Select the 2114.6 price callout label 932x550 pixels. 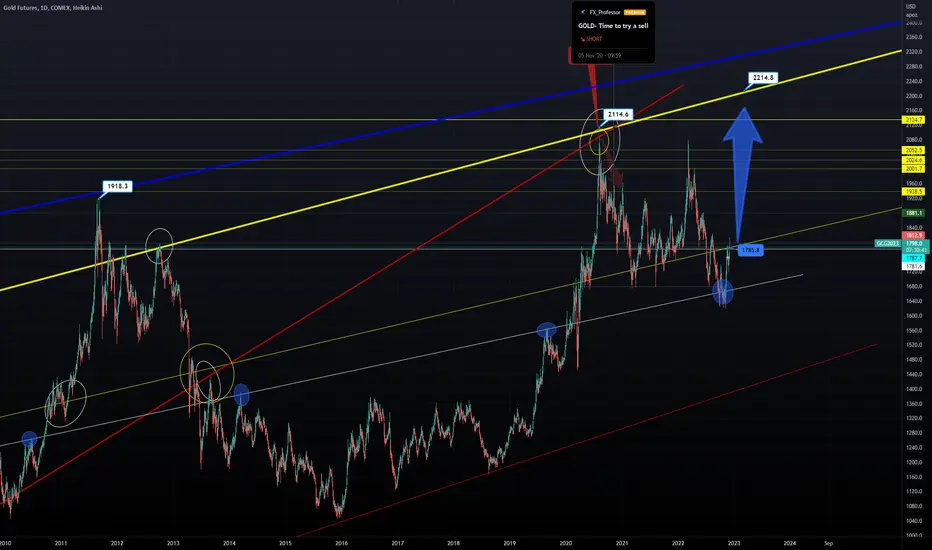tap(618, 114)
